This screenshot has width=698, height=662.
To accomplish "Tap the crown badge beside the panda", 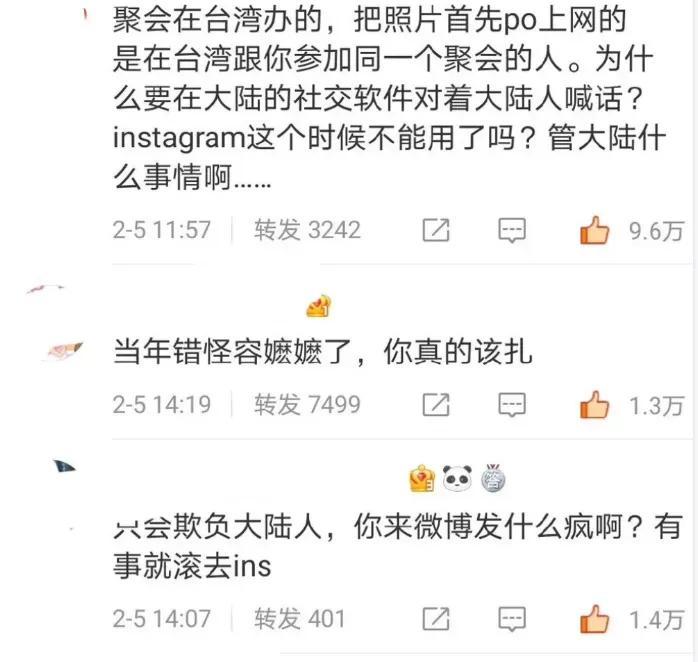I will [x=422, y=479].
